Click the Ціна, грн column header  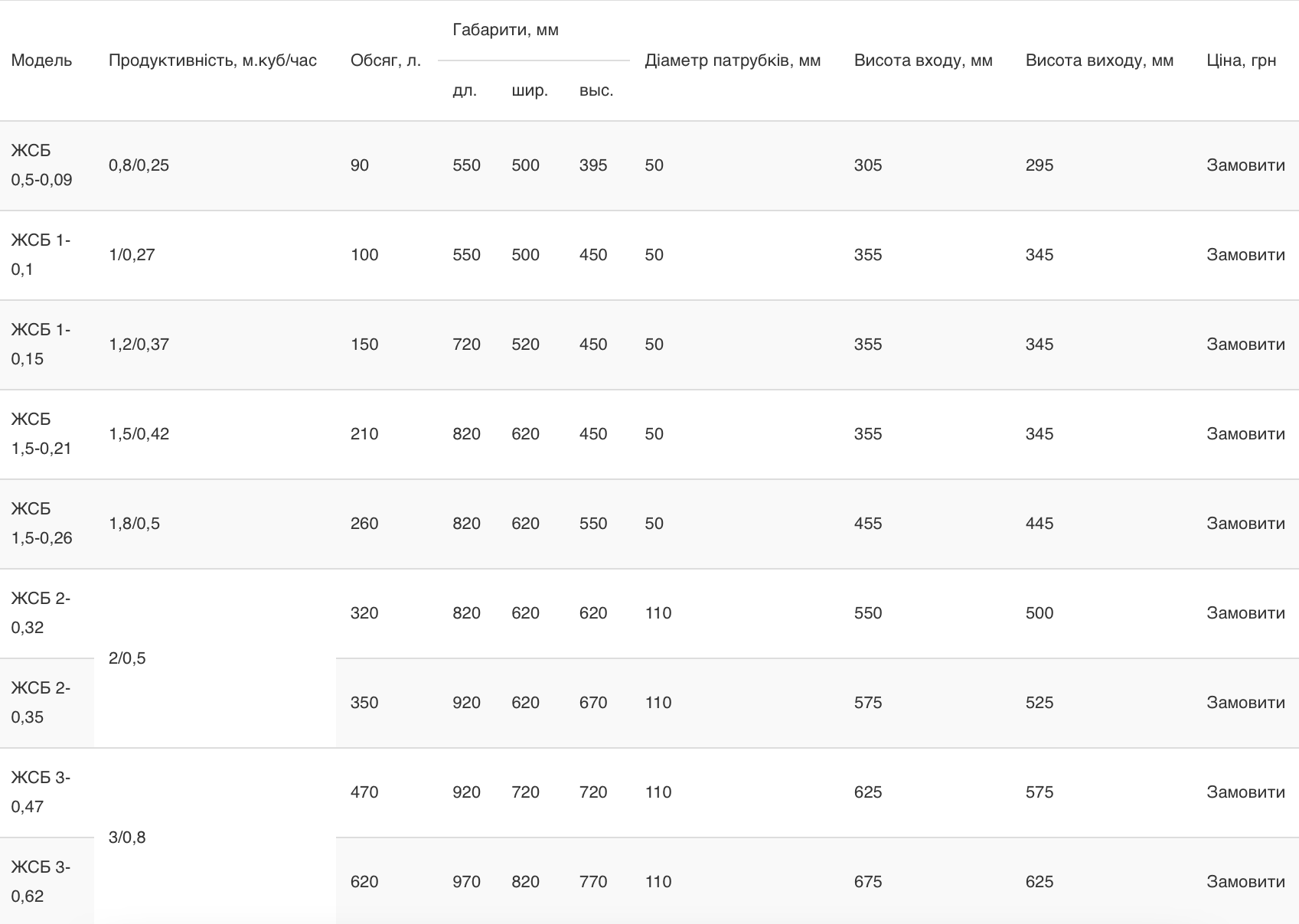pyautogui.click(x=1241, y=60)
